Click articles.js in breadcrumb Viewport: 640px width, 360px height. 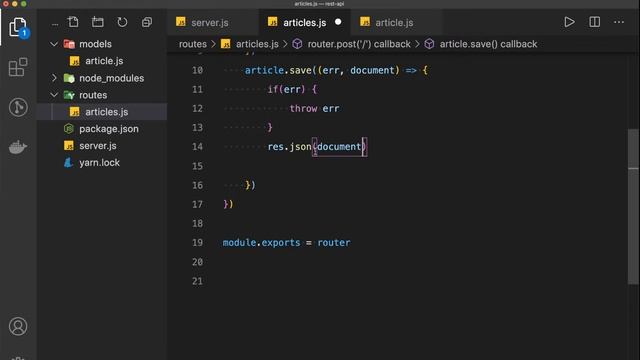point(257,44)
